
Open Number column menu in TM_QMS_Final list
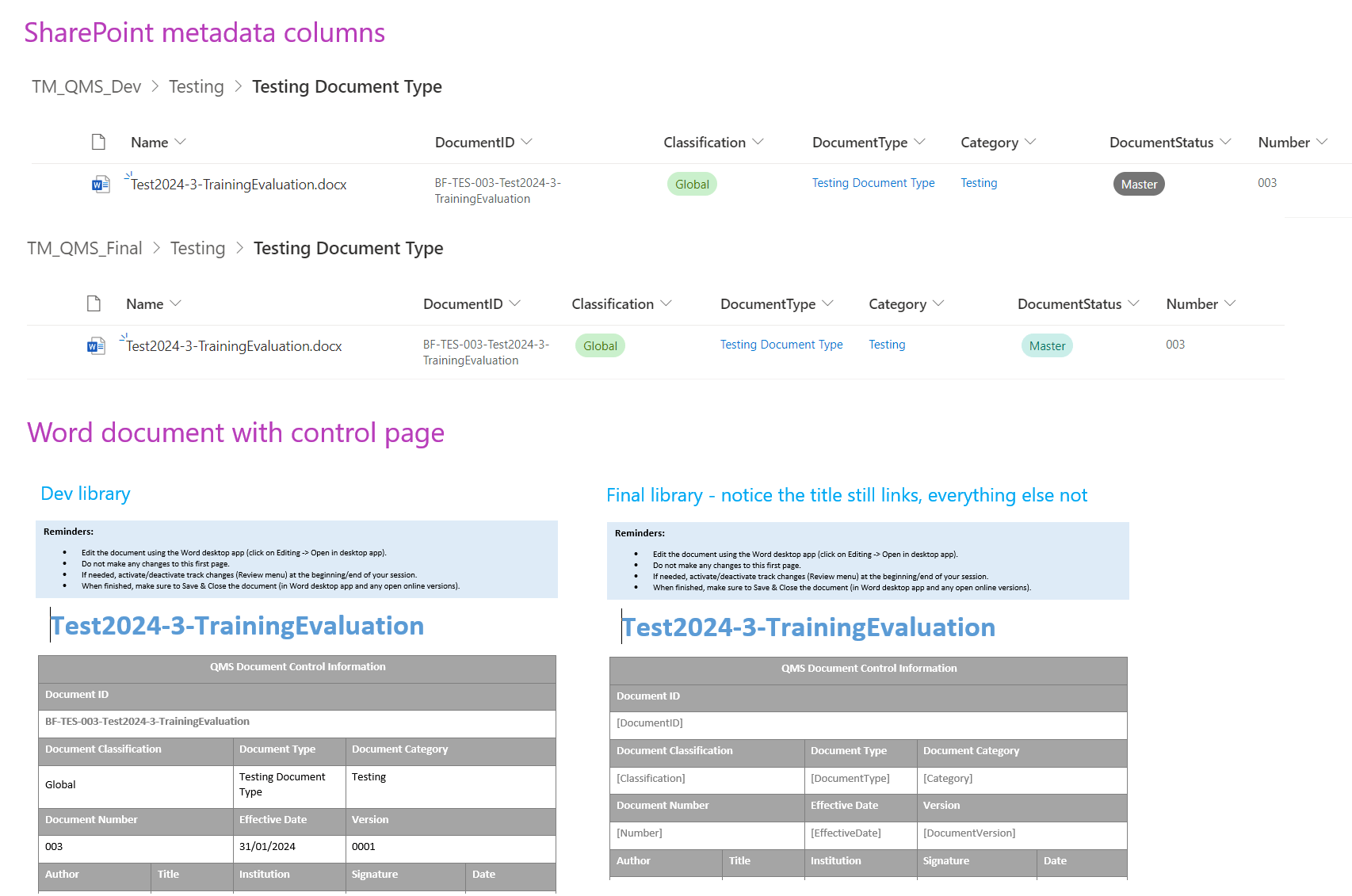point(1230,303)
